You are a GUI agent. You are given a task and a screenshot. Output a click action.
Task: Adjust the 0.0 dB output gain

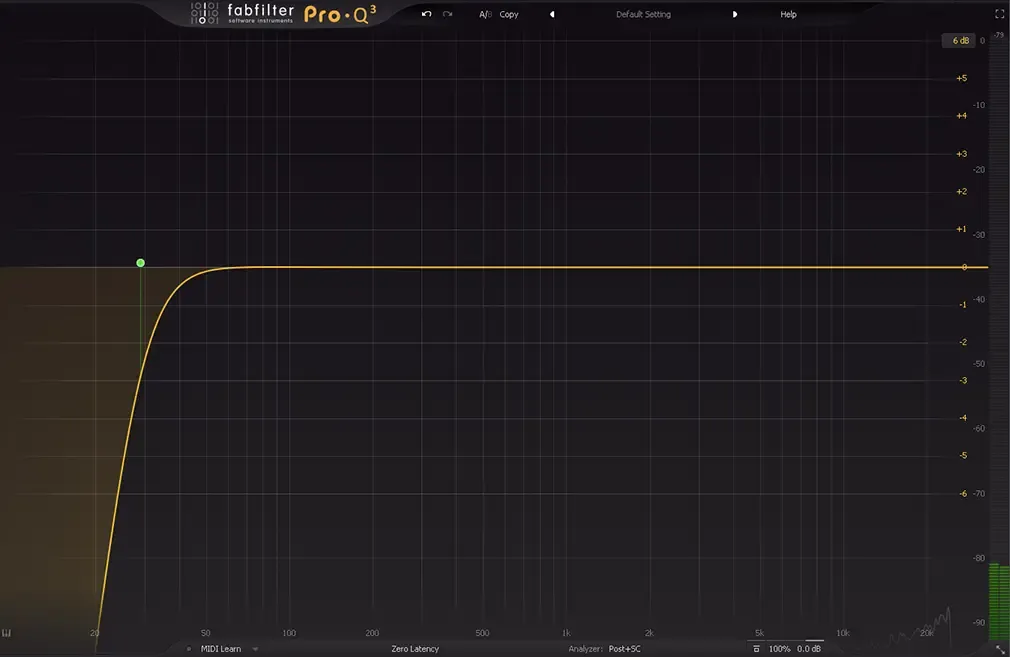click(809, 649)
